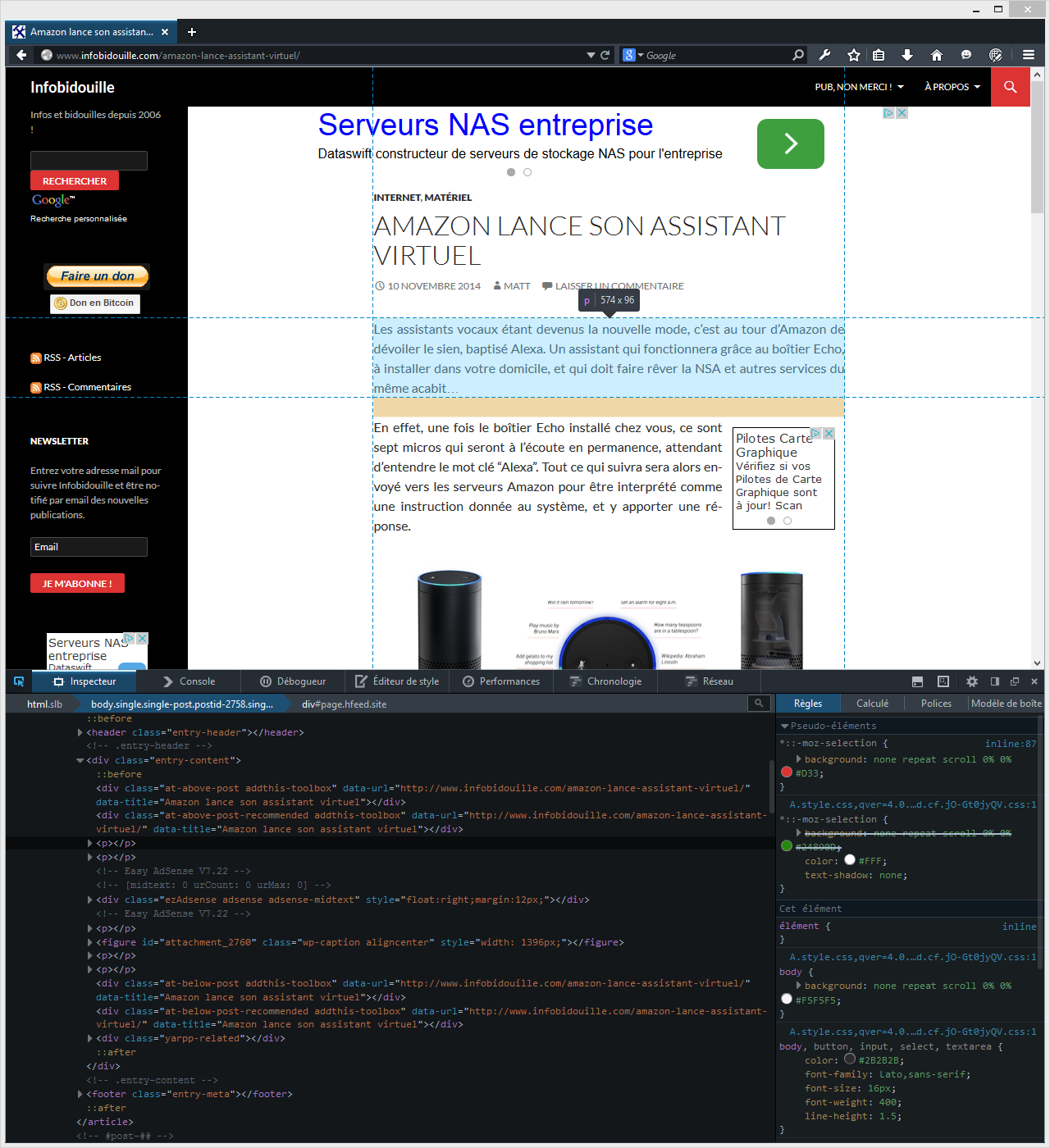Open devtools in a separate window icon
The height and width of the screenshot is (1148, 1050).
point(1015,681)
